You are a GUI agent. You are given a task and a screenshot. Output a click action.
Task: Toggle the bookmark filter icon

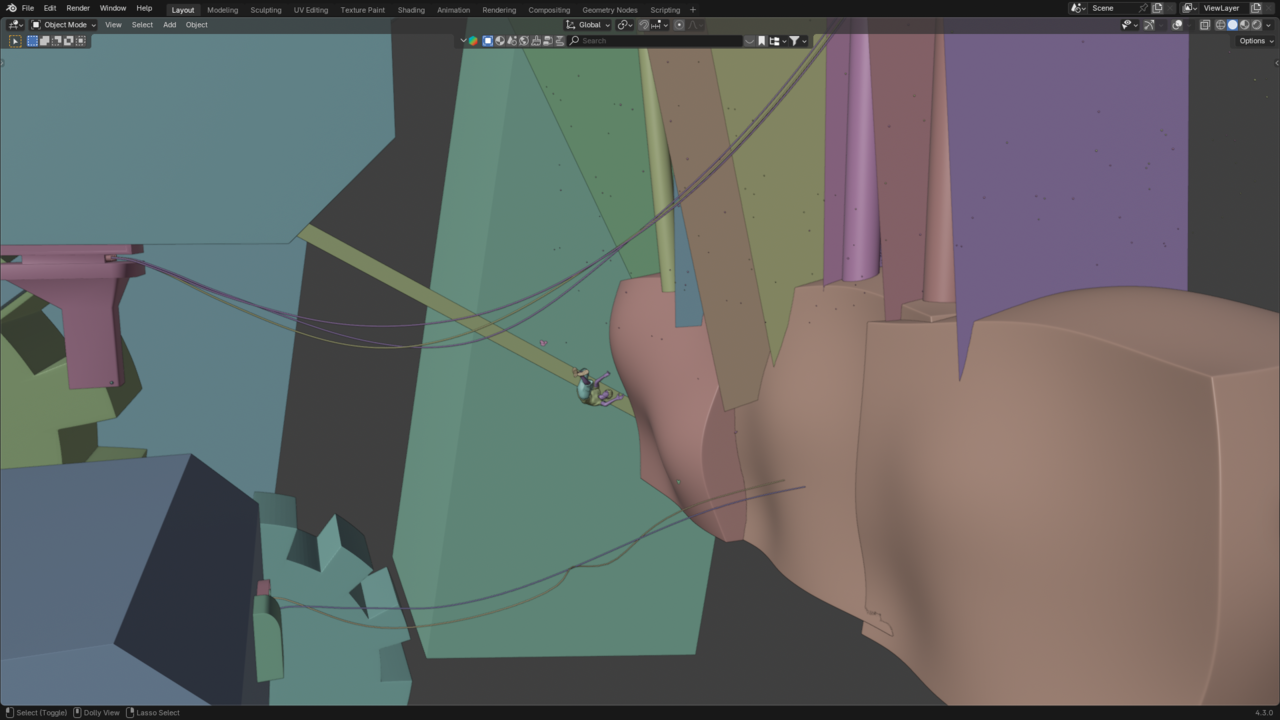pos(762,41)
